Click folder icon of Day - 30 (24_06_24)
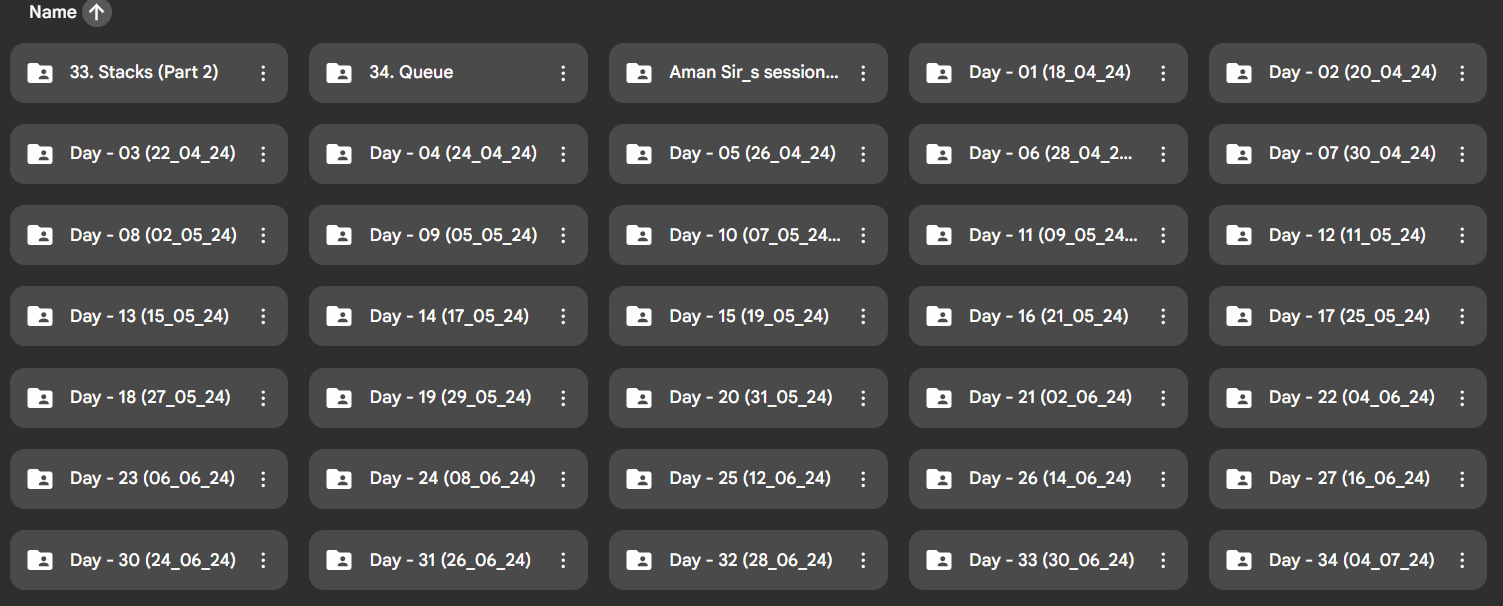 pyautogui.click(x=40, y=560)
